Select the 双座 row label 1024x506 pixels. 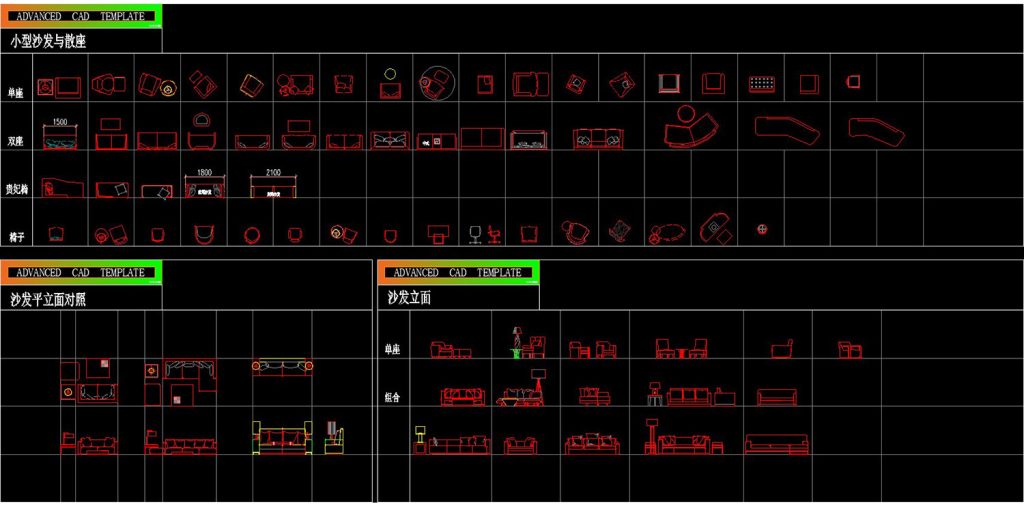pyautogui.click(x=15, y=142)
